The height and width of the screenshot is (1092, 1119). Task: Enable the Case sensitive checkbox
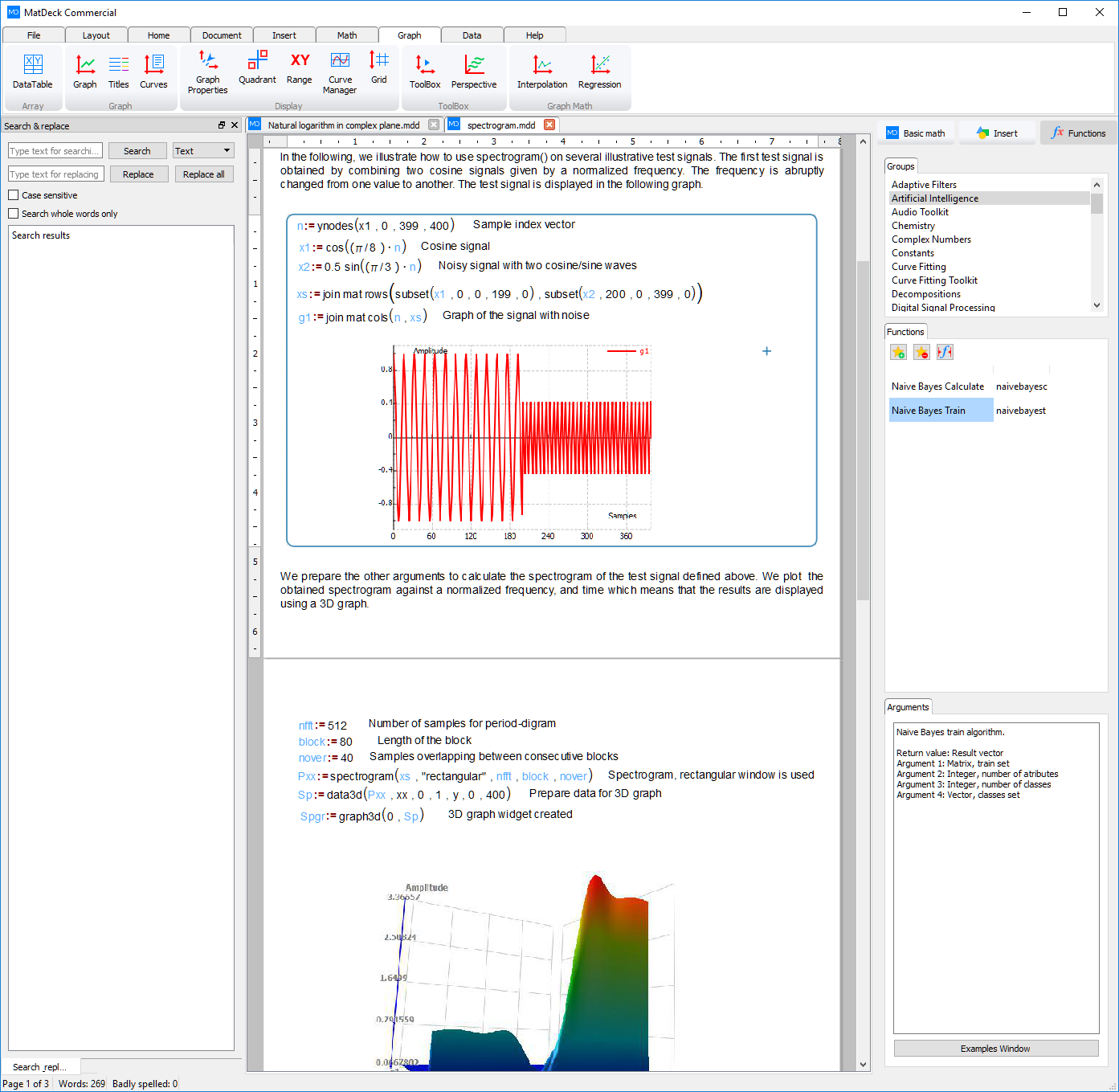coord(14,195)
